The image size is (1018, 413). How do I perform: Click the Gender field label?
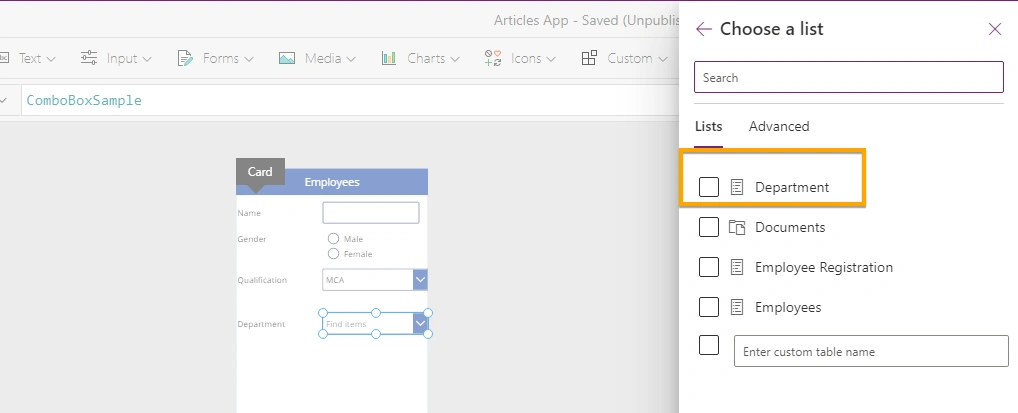(x=252, y=239)
